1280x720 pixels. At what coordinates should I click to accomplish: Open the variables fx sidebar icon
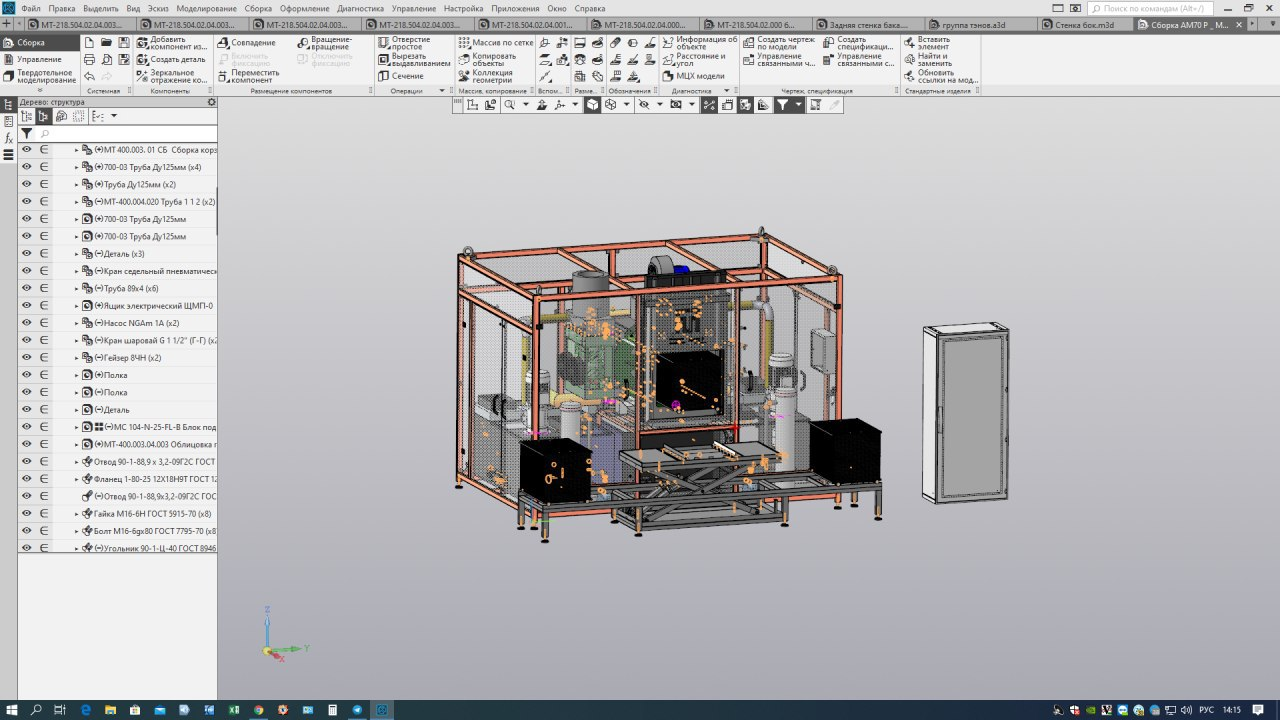(8, 137)
